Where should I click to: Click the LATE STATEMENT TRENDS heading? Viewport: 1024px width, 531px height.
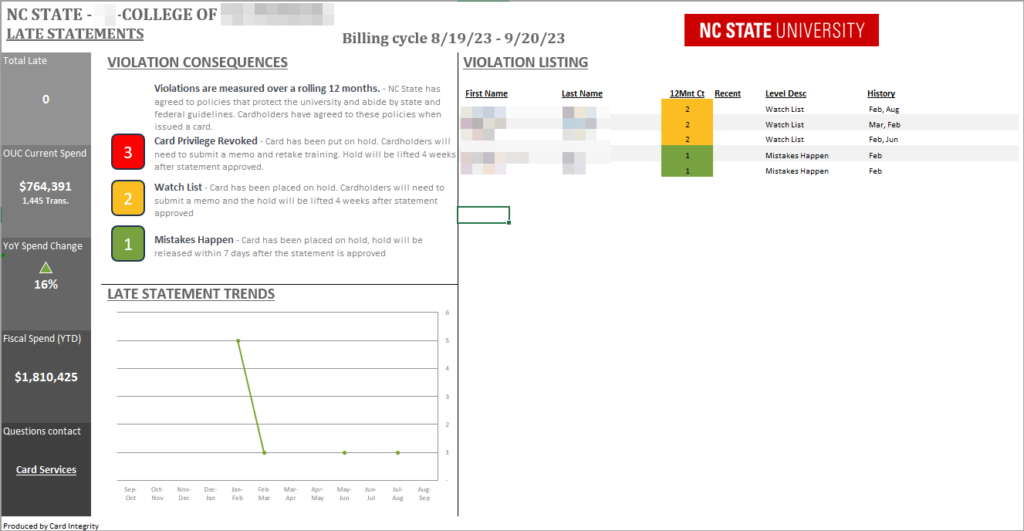(191, 294)
